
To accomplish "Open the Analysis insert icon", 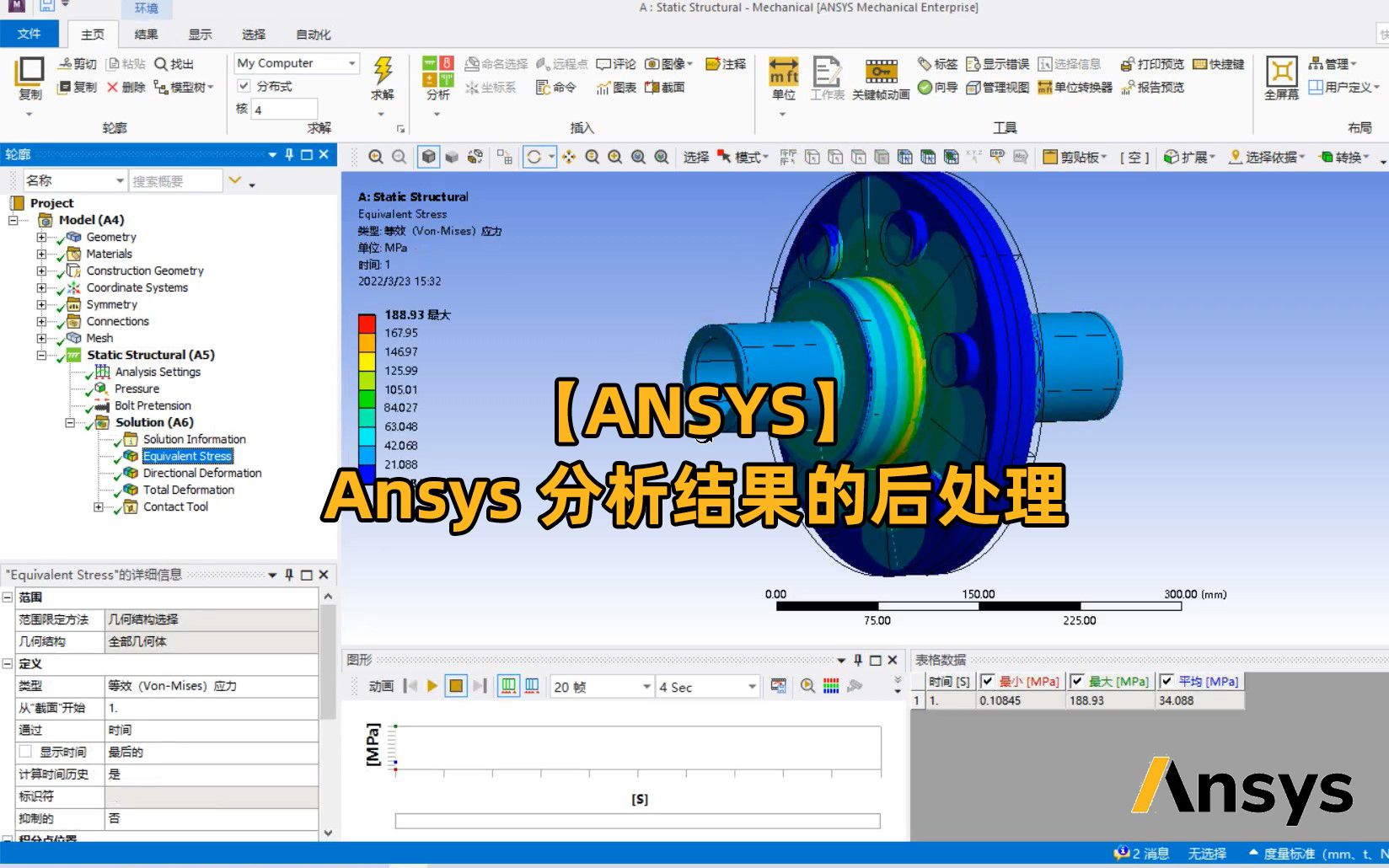I will (437, 71).
